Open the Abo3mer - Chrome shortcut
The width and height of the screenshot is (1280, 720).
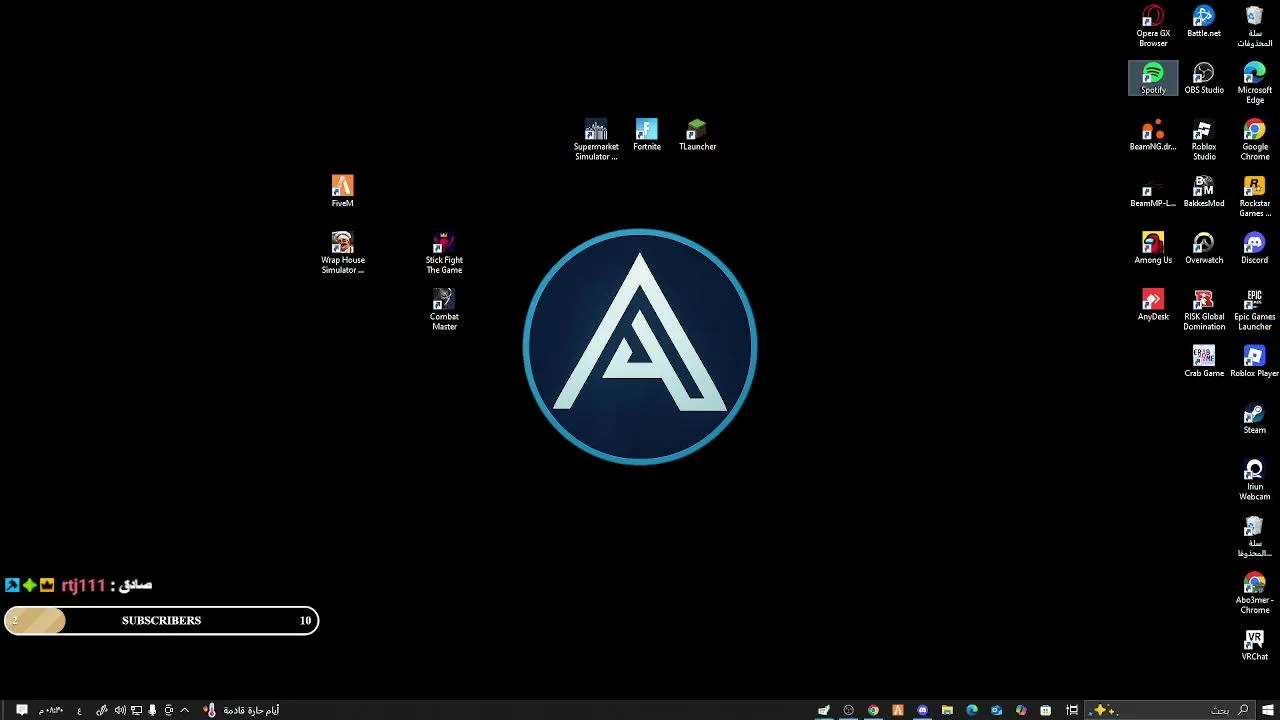point(1255,593)
